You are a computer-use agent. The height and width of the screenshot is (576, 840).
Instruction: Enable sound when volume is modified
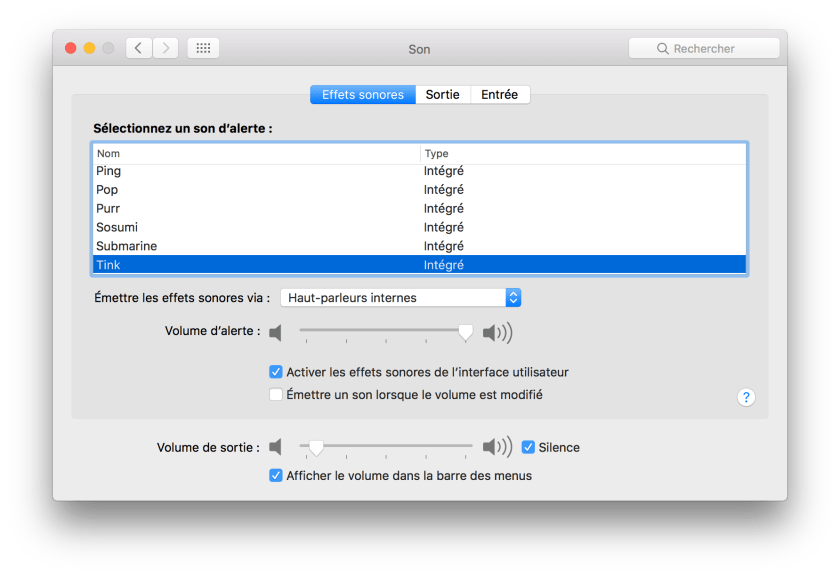point(276,395)
